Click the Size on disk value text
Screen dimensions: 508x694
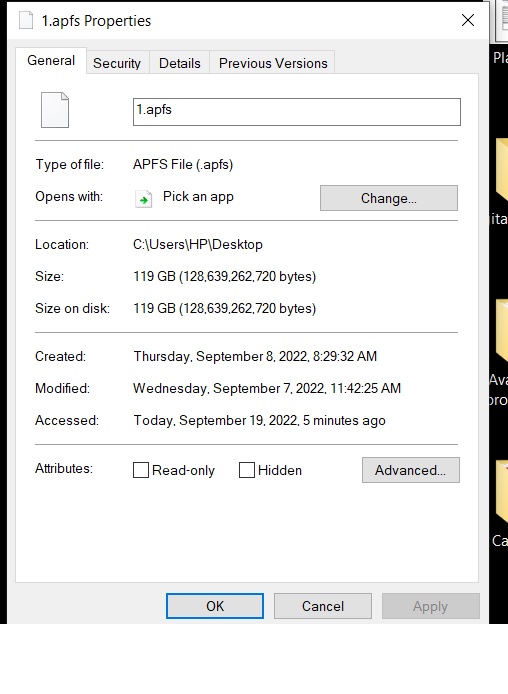225,308
